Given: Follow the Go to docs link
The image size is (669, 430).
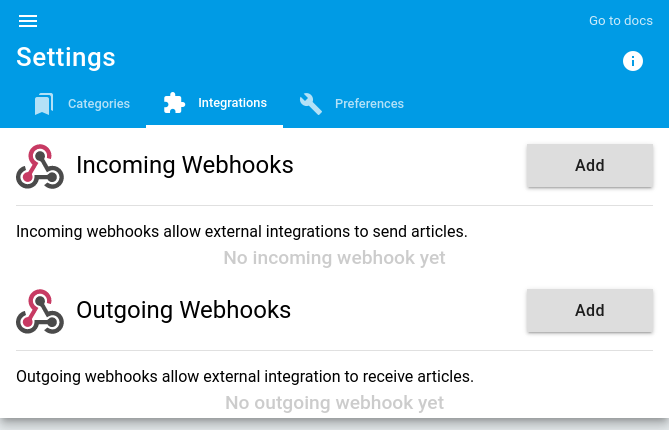Looking at the screenshot, I should click(621, 20).
